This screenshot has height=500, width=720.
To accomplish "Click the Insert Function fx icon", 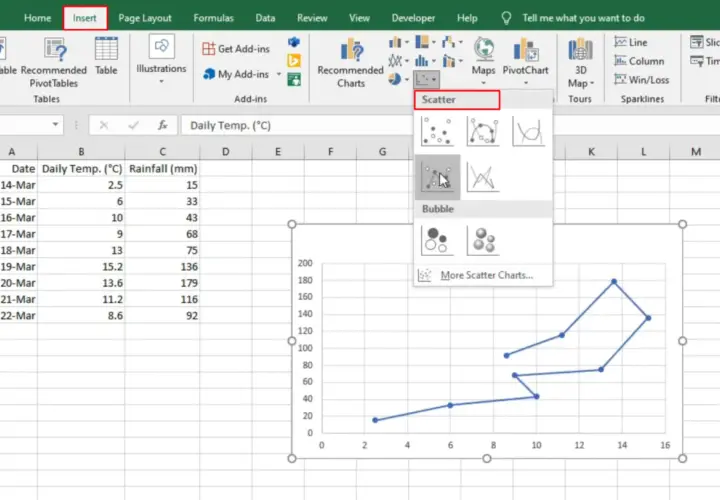I will pyautogui.click(x=162, y=125).
